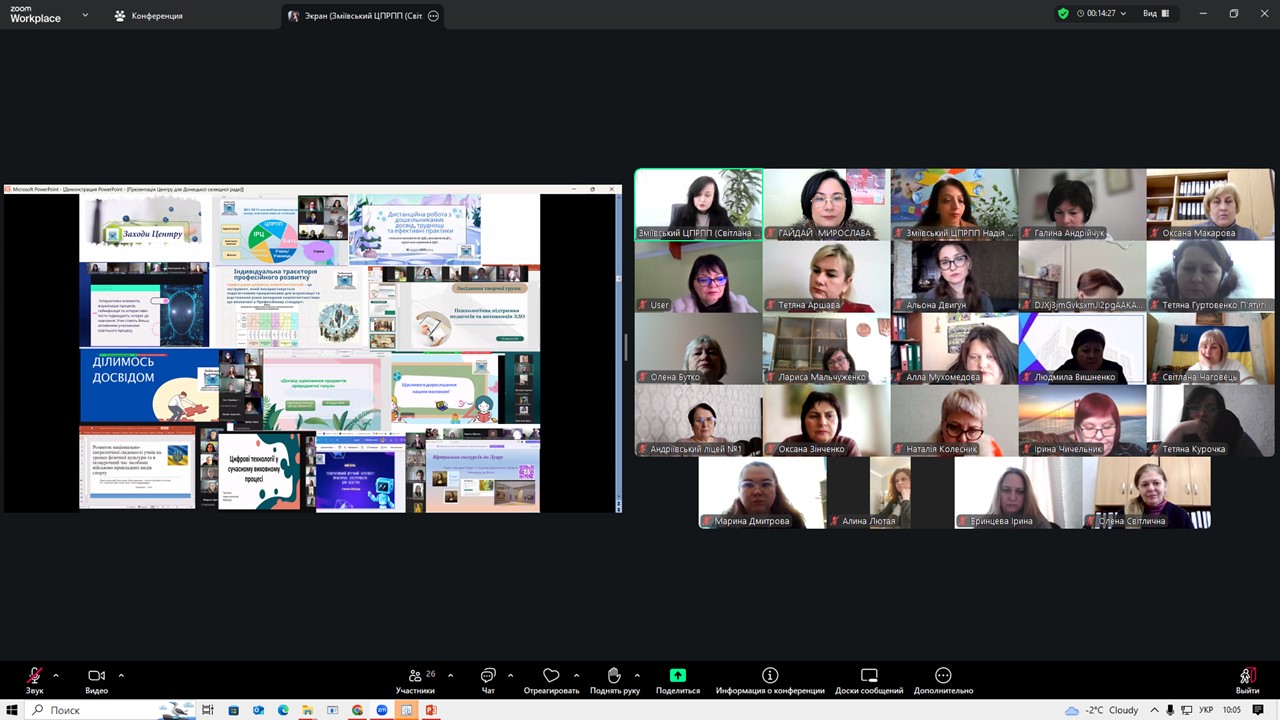Open PowerPoint from the Windows taskbar
Screen dimensions: 1280x720
[x=431, y=710]
